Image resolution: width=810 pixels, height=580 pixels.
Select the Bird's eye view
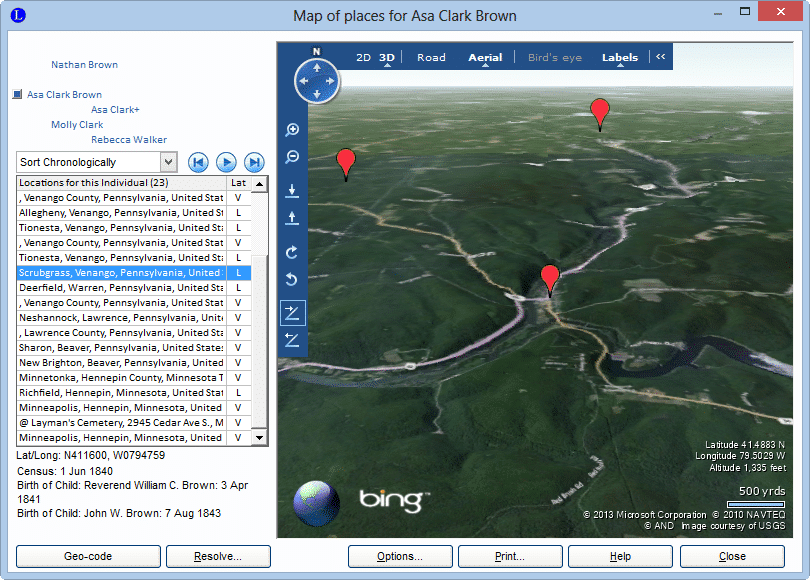[x=555, y=57]
